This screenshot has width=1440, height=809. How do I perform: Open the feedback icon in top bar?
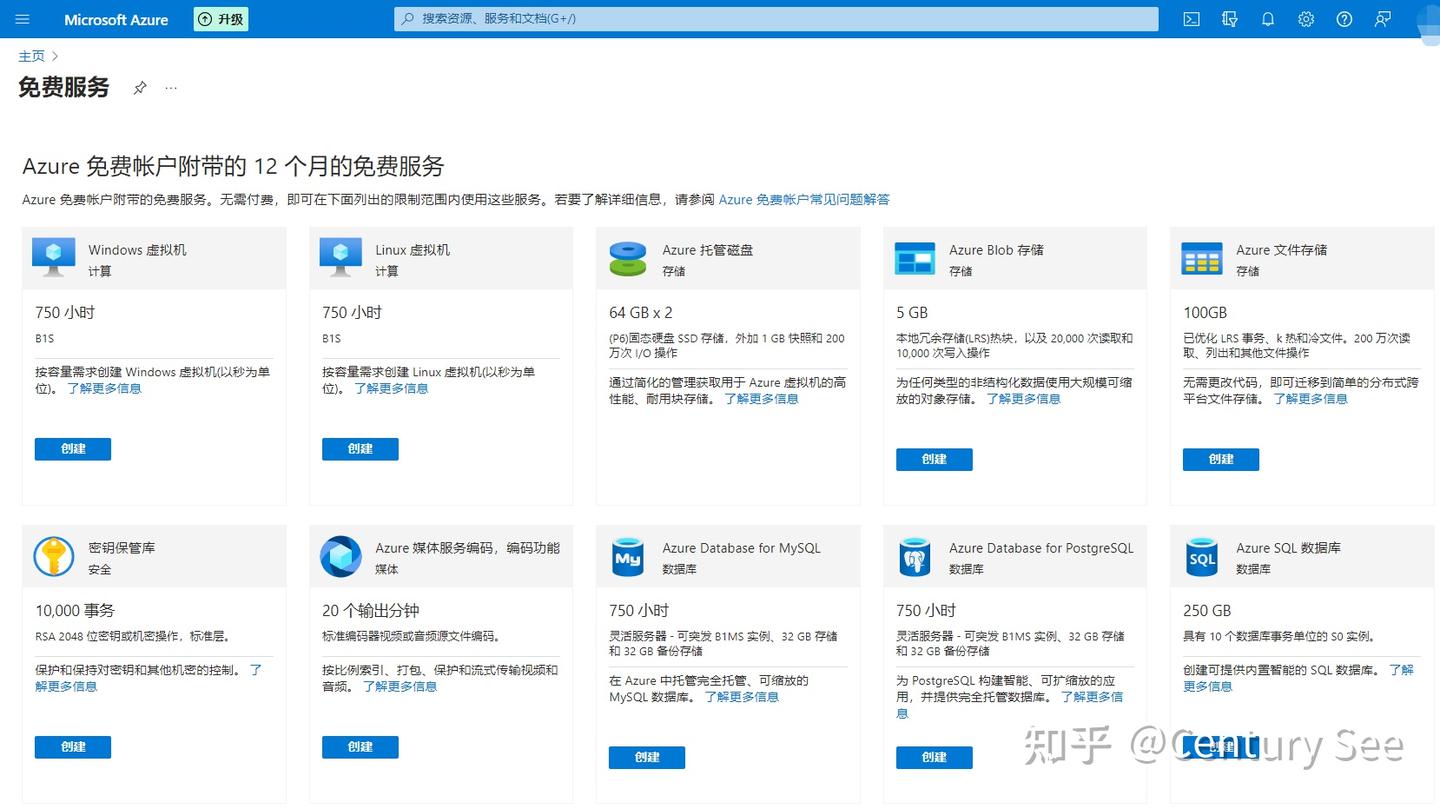coord(1382,19)
